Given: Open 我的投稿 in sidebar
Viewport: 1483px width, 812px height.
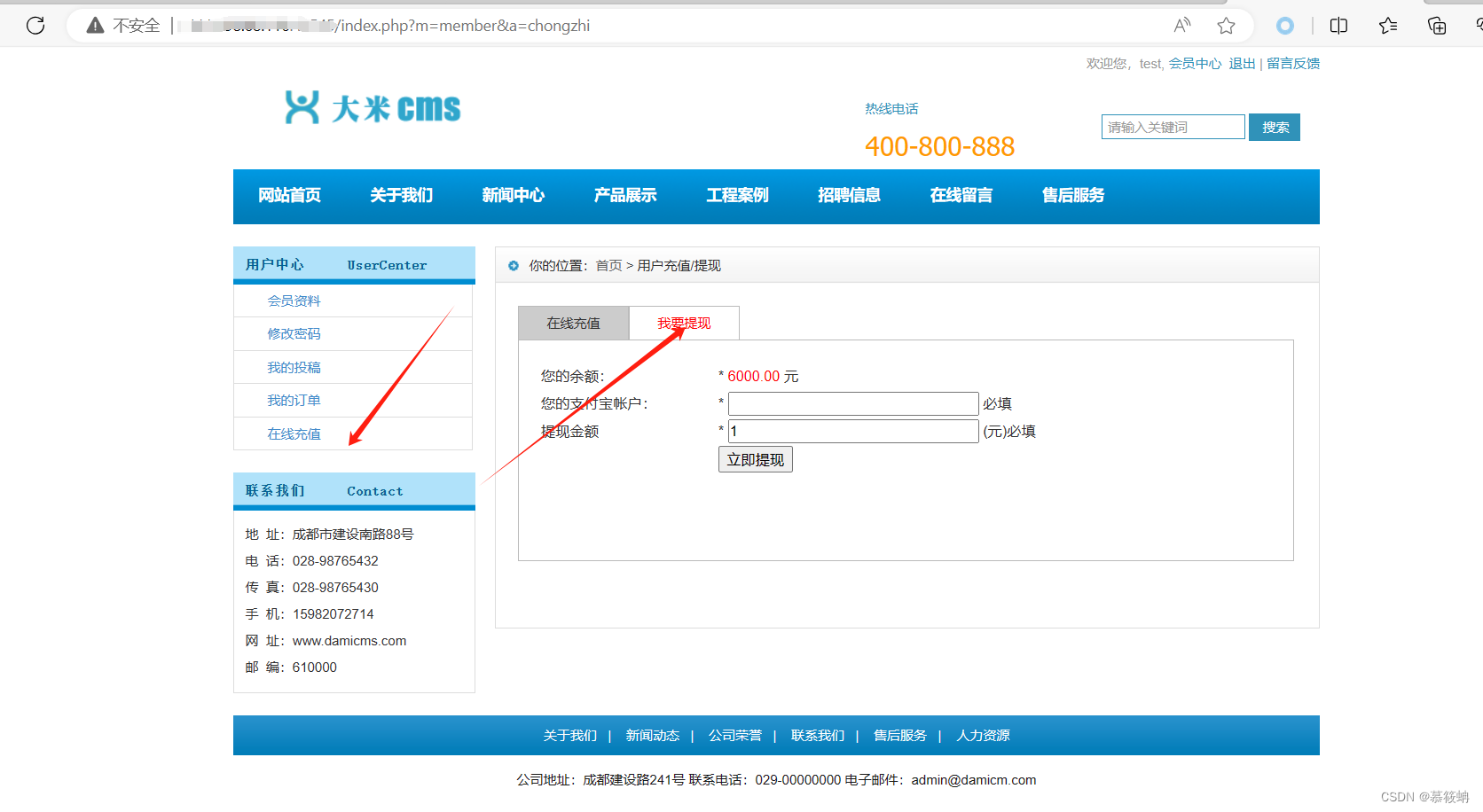Looking at the screenshot, I should pos(294,368).
